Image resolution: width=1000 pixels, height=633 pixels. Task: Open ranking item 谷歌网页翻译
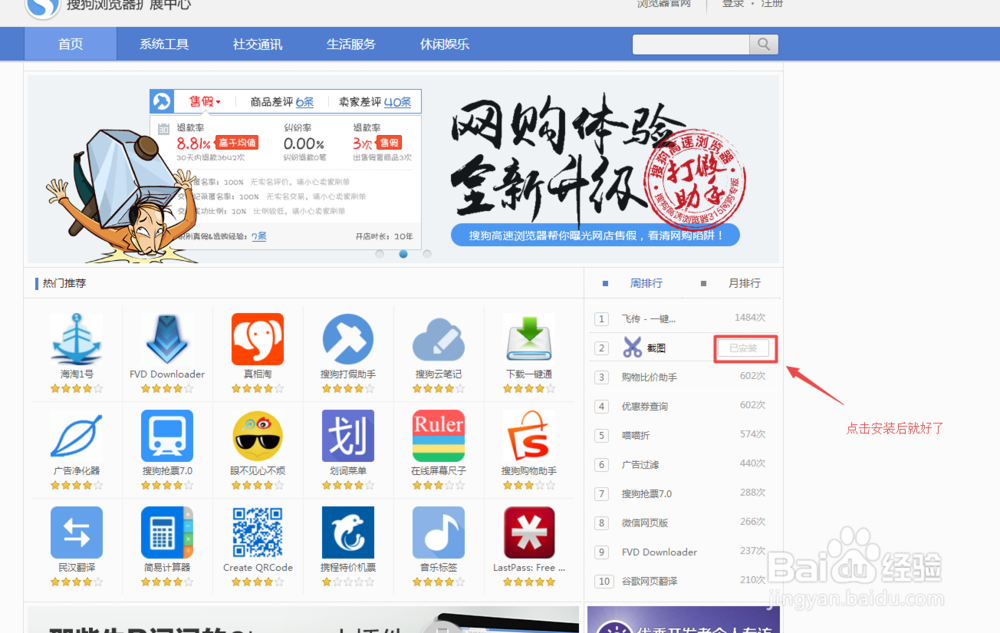[x=649, y=581]
